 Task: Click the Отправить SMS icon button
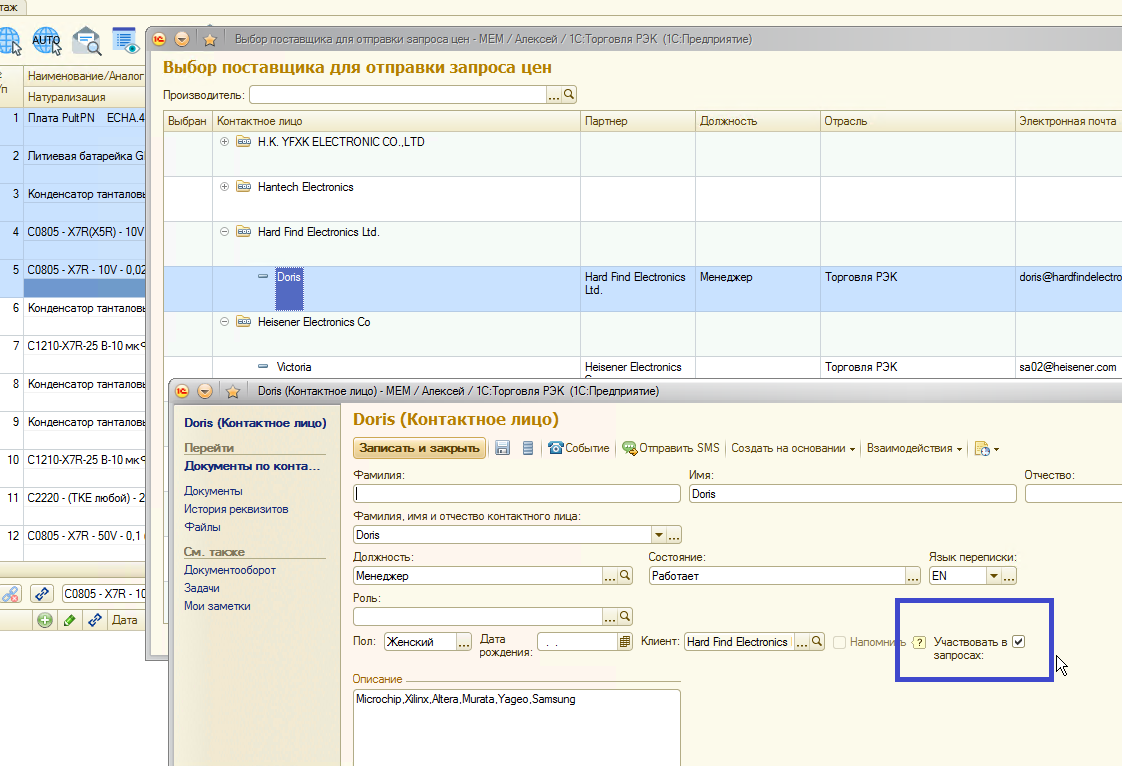pyautogui.click(x=670, y=449)
